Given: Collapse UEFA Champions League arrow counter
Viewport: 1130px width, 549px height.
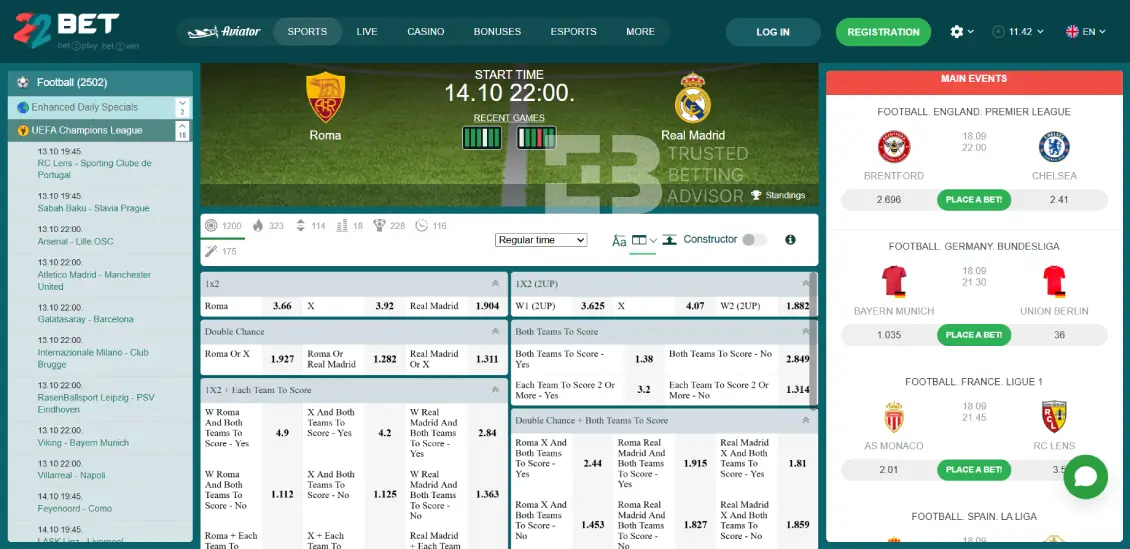Looking at the screenshot, I should (182, 130).
